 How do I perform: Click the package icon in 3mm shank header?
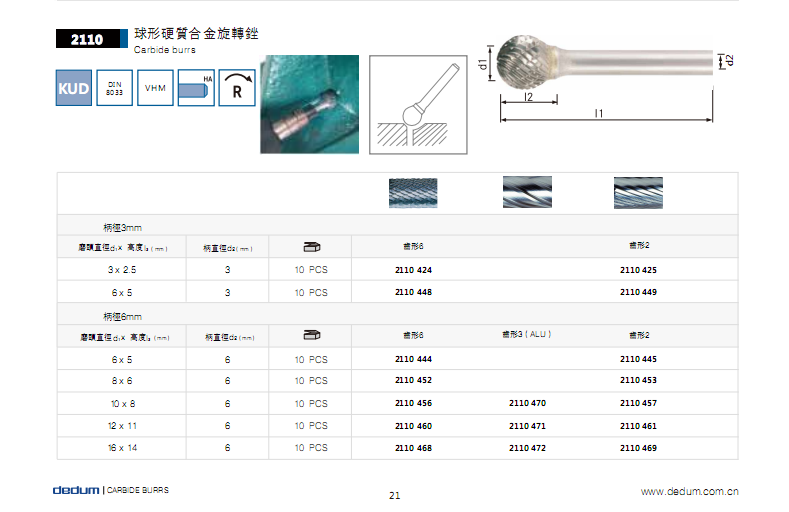tap(311, 247)
